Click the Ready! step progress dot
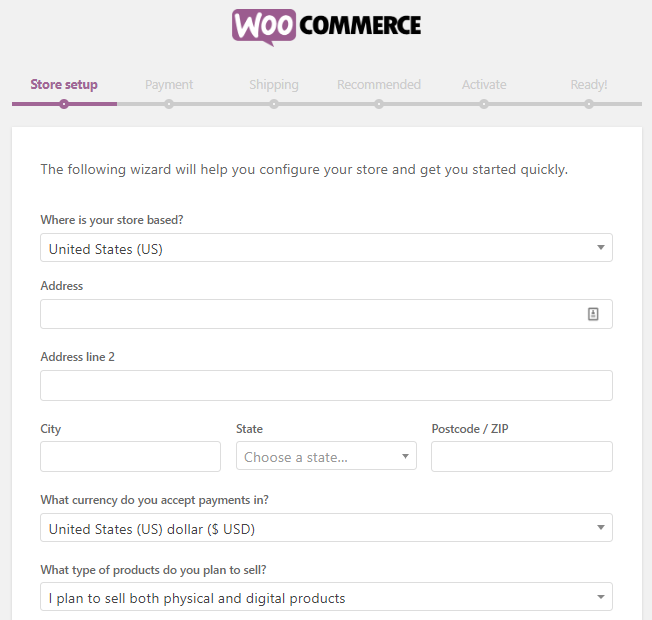 pyautogui.click(x=589, y=103)
